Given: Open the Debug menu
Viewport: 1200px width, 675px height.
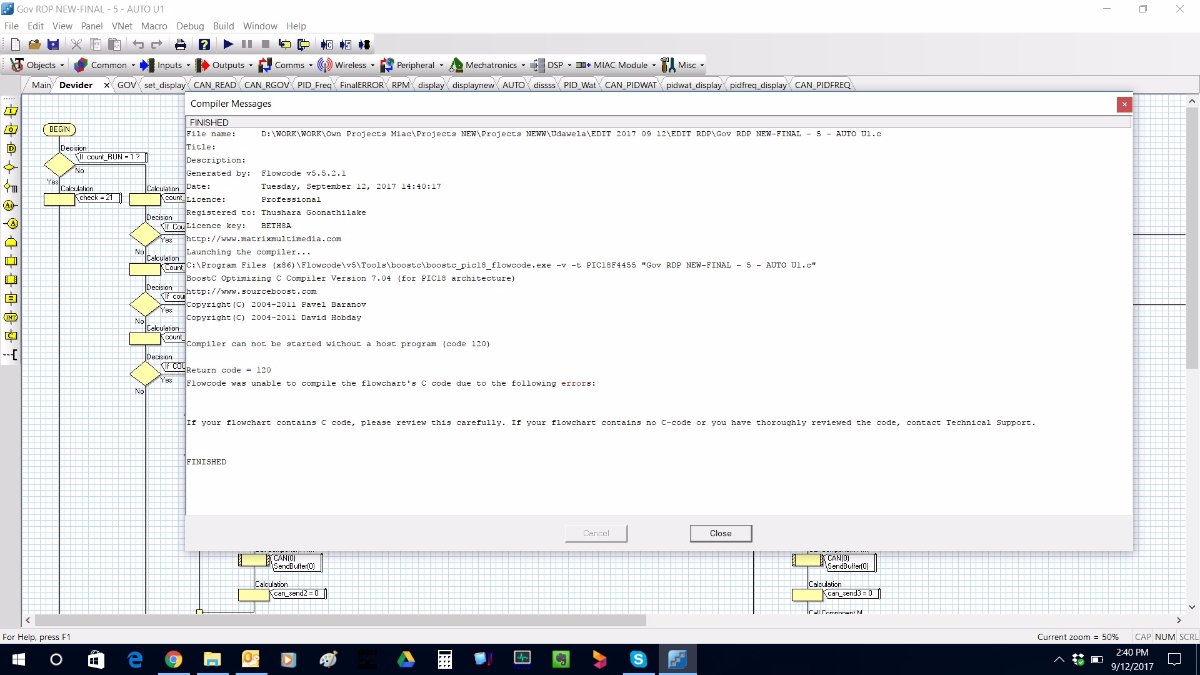Looking at the screenshot, I should (190, 25).
